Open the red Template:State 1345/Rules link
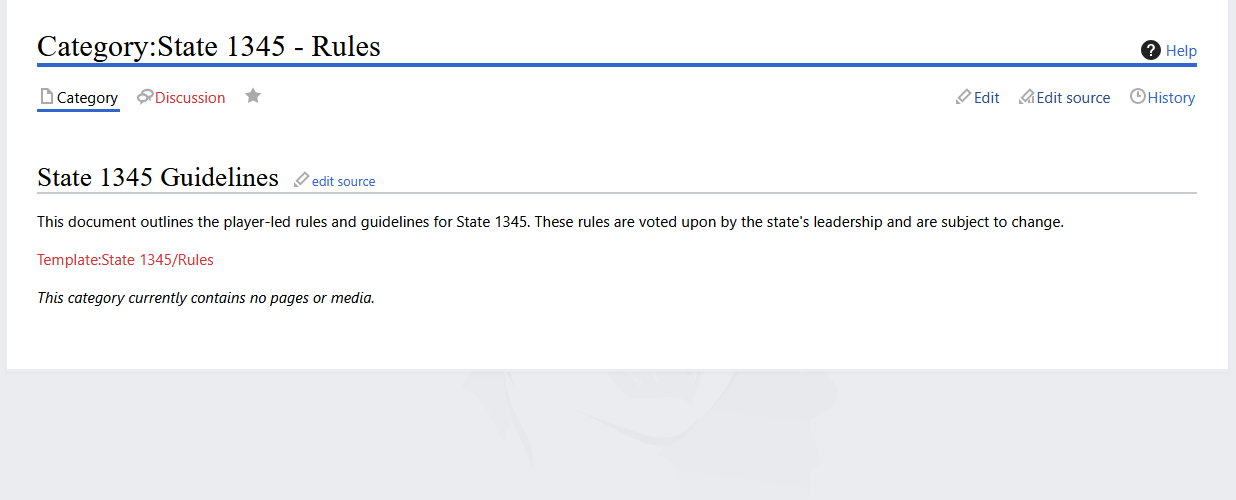The width and height of the screenshot is (1236, 500). pos(125,260)
